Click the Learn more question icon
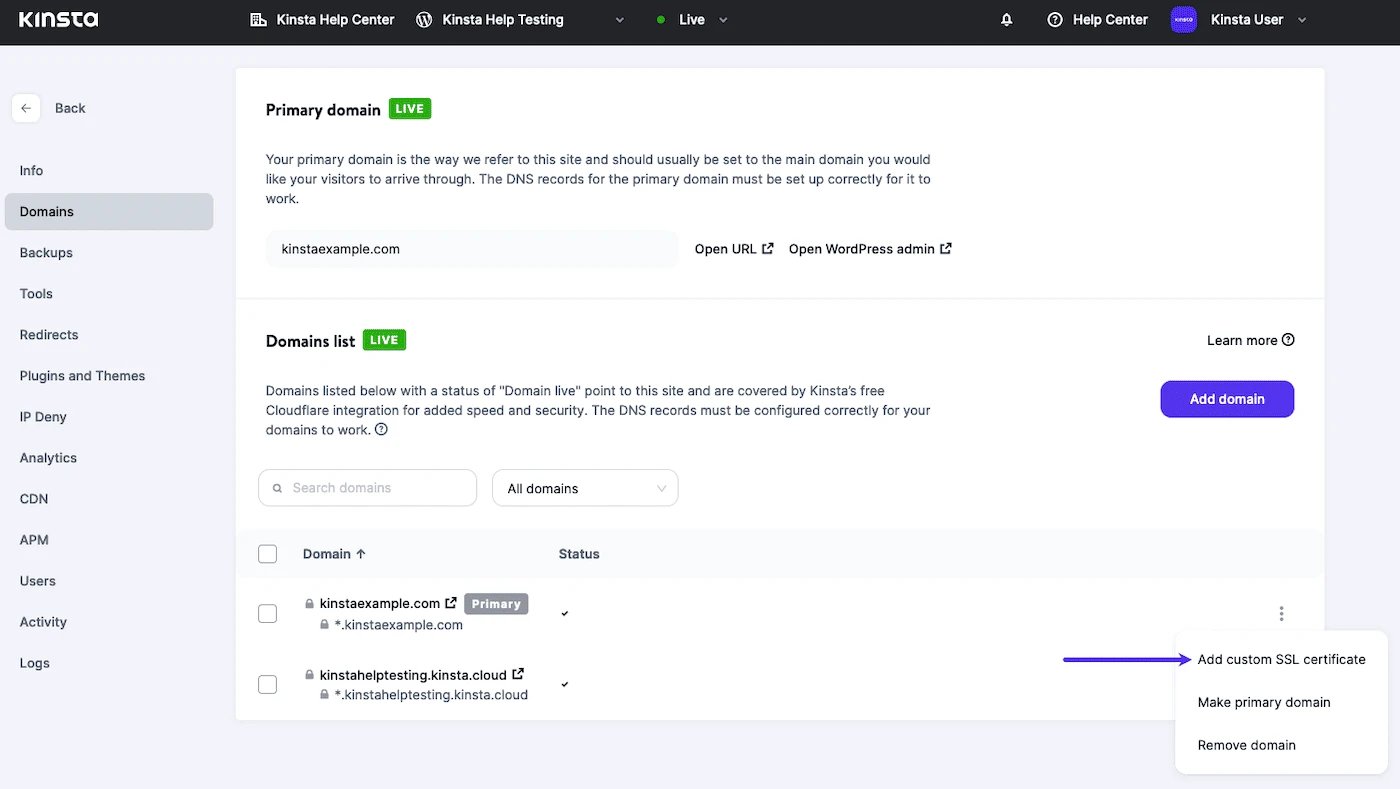1400x789 pixels. [x=1288, y=340]
